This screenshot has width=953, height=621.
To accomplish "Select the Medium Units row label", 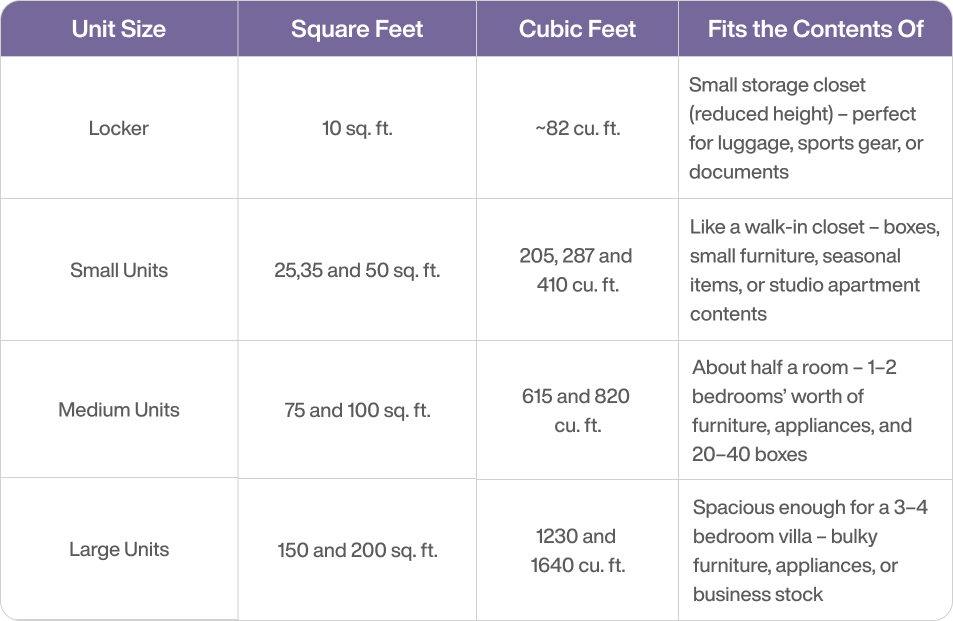I will [x=119, y=410].
